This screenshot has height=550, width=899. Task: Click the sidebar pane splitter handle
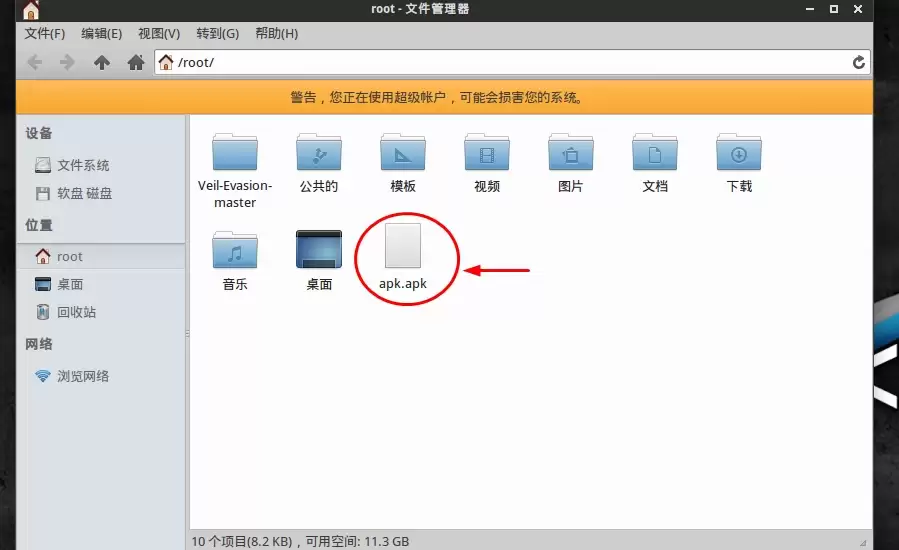click(187, 333)
